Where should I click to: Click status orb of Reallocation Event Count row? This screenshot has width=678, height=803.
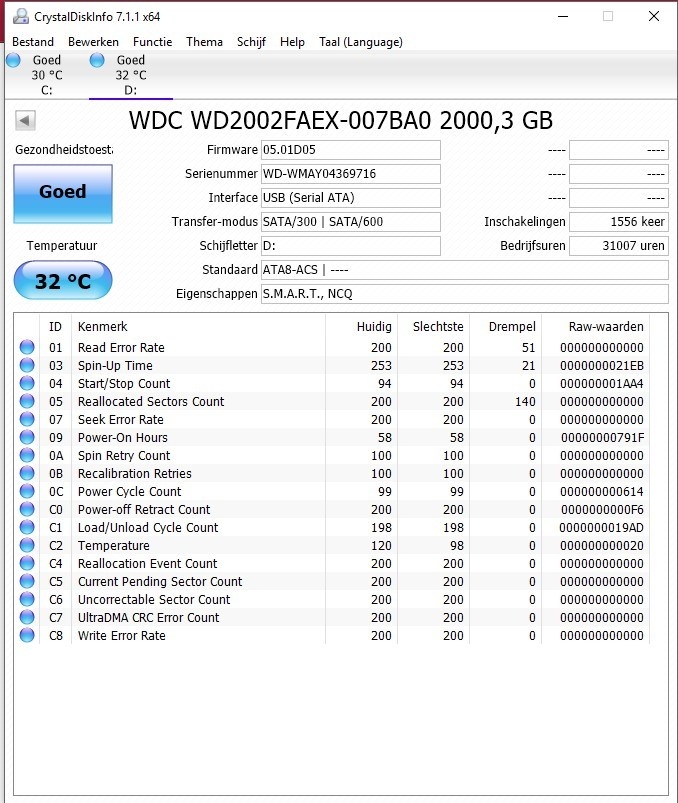(27, 563)
